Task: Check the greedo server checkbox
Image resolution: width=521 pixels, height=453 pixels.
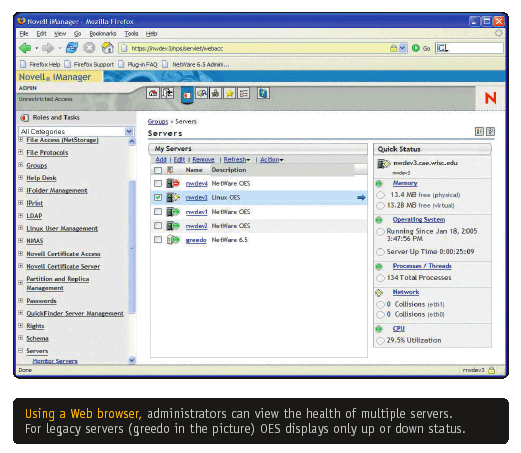Action: pyautogui.click(x=158, y=240)
